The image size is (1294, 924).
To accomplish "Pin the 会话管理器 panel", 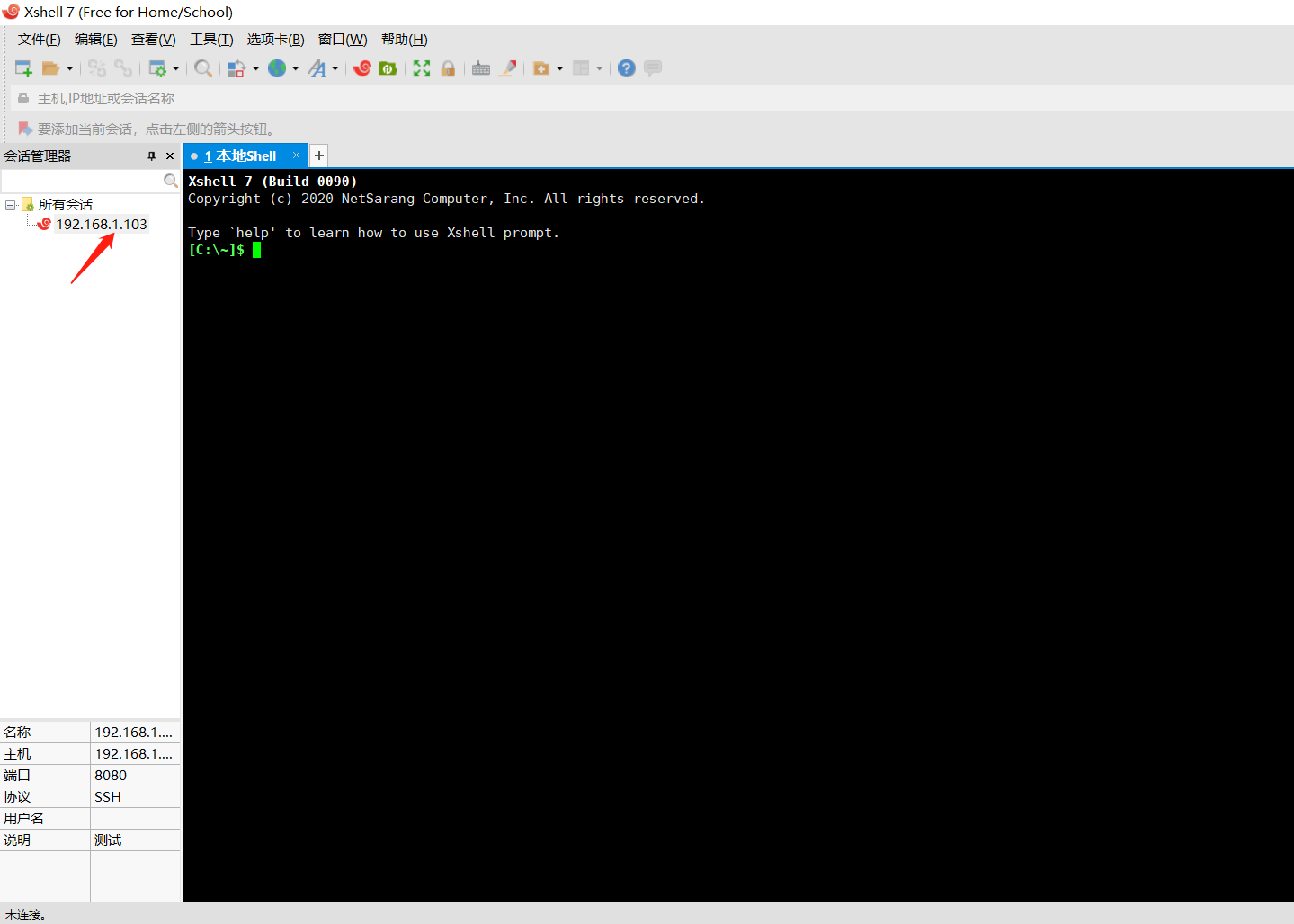I will point(151,156).
